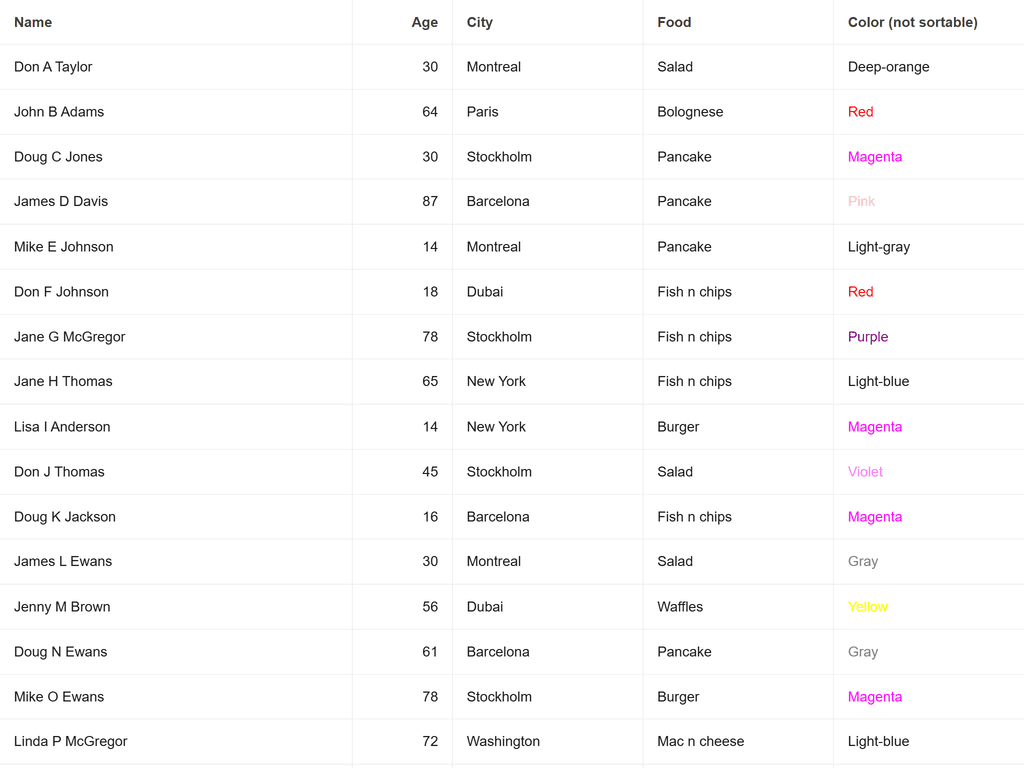Click the Yellow color cell
Screen dimensions: 1024x768
click(868, 607)
